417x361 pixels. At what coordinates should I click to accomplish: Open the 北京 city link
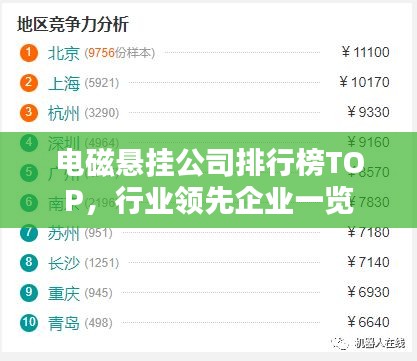64,53
